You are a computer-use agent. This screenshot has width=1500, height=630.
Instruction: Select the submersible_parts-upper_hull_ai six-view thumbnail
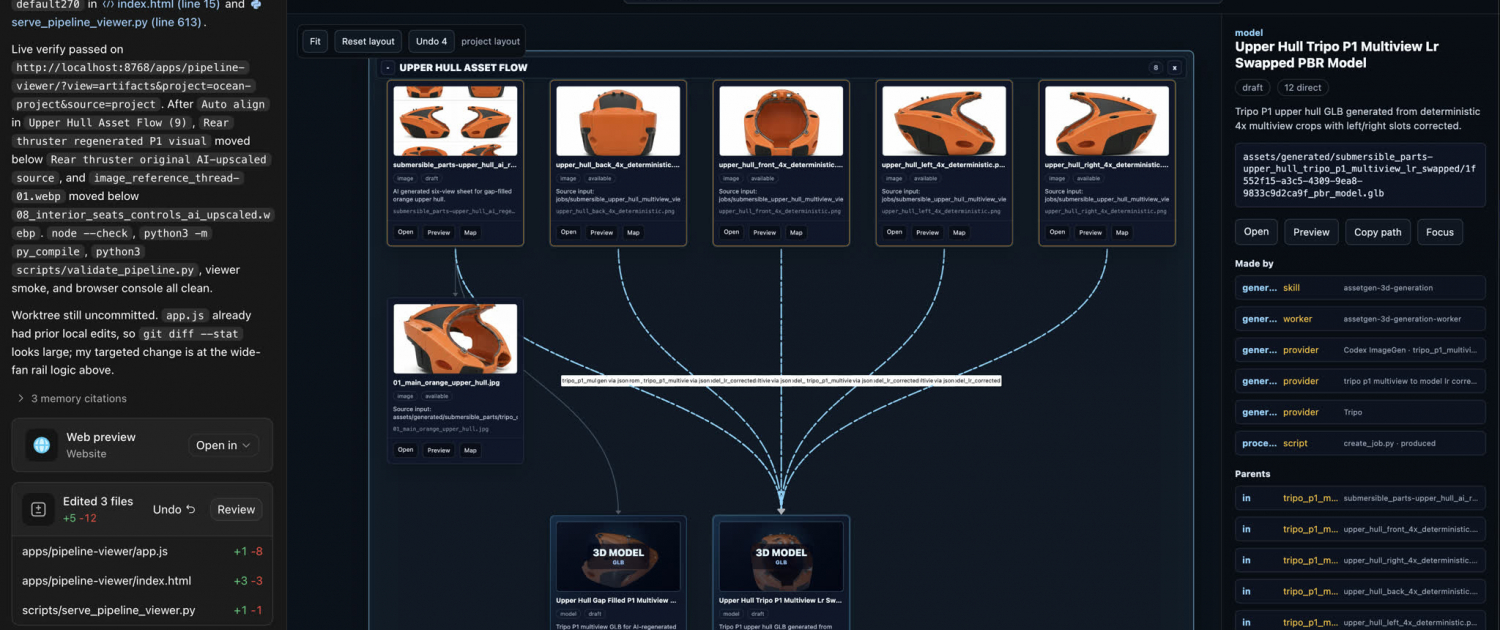click(x=455, y=121)
